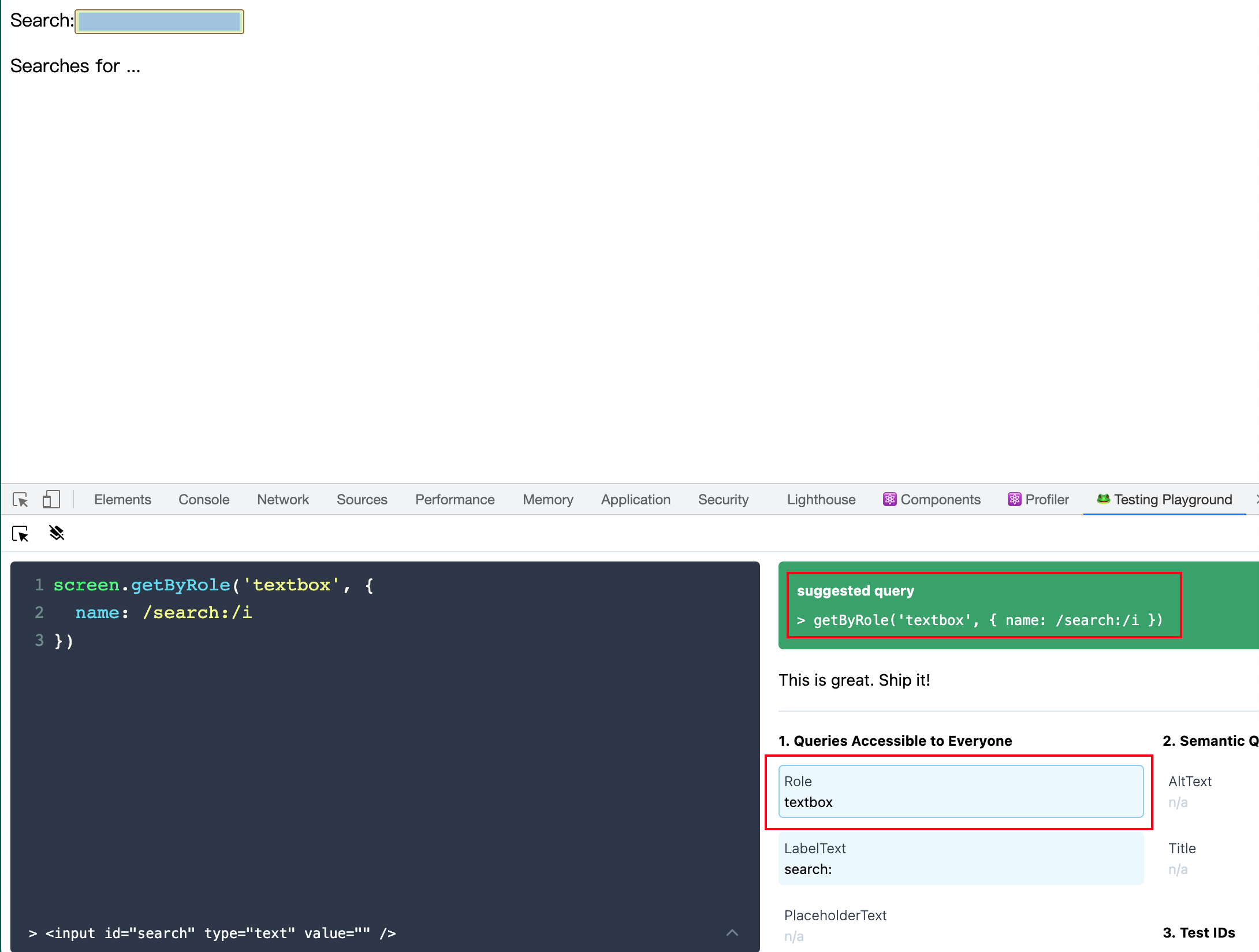Switch to the Lighthouse tab
This screenshot has width=1259, height=952.
[x=821, y=500]
